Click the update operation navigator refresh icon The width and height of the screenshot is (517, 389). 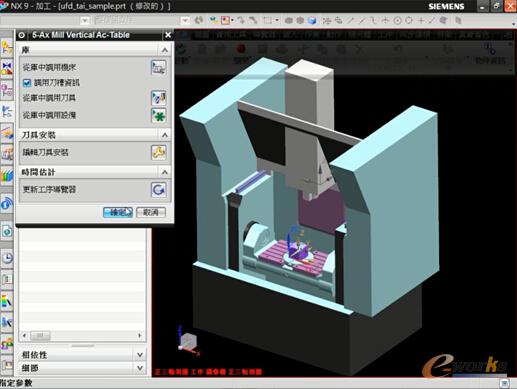tap(158, 190)
